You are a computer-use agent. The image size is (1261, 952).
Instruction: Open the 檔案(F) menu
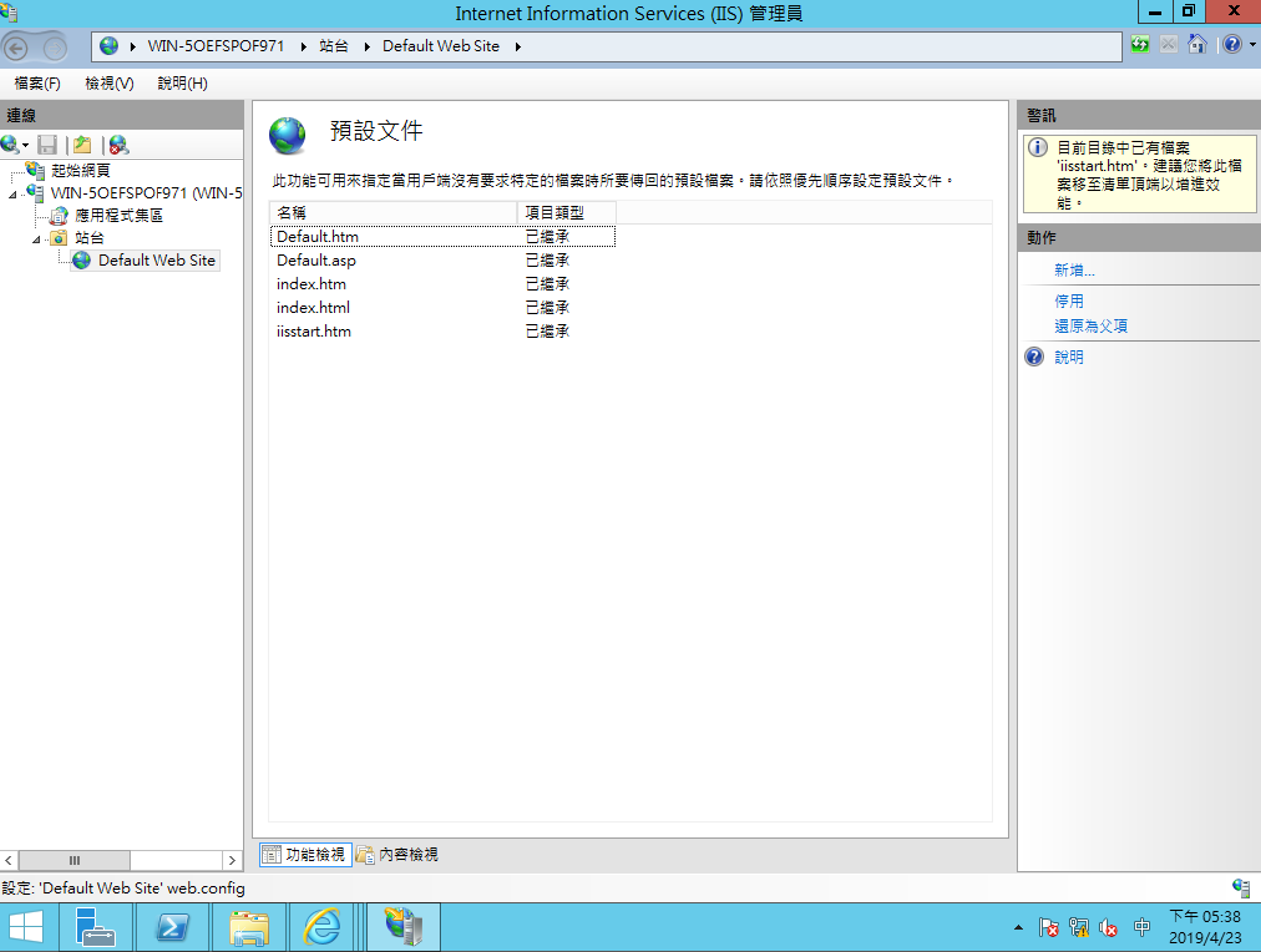point(37,83)
